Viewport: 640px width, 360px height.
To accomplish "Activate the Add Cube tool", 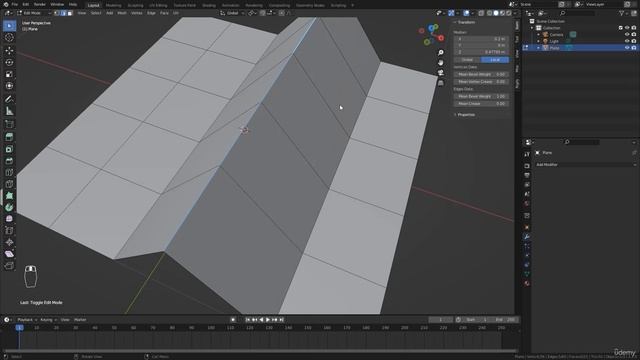I will click(9, 124).
